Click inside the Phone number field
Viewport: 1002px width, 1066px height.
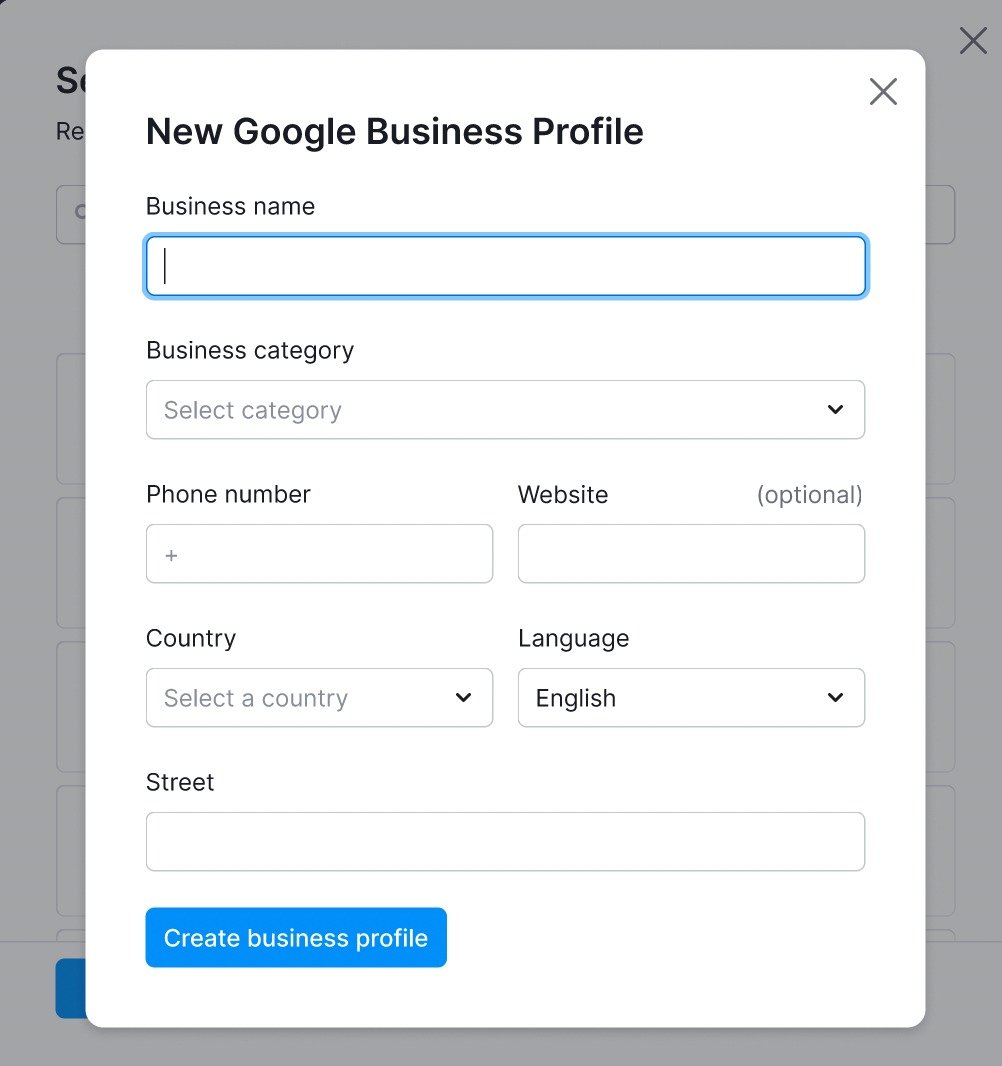point(319,554)
